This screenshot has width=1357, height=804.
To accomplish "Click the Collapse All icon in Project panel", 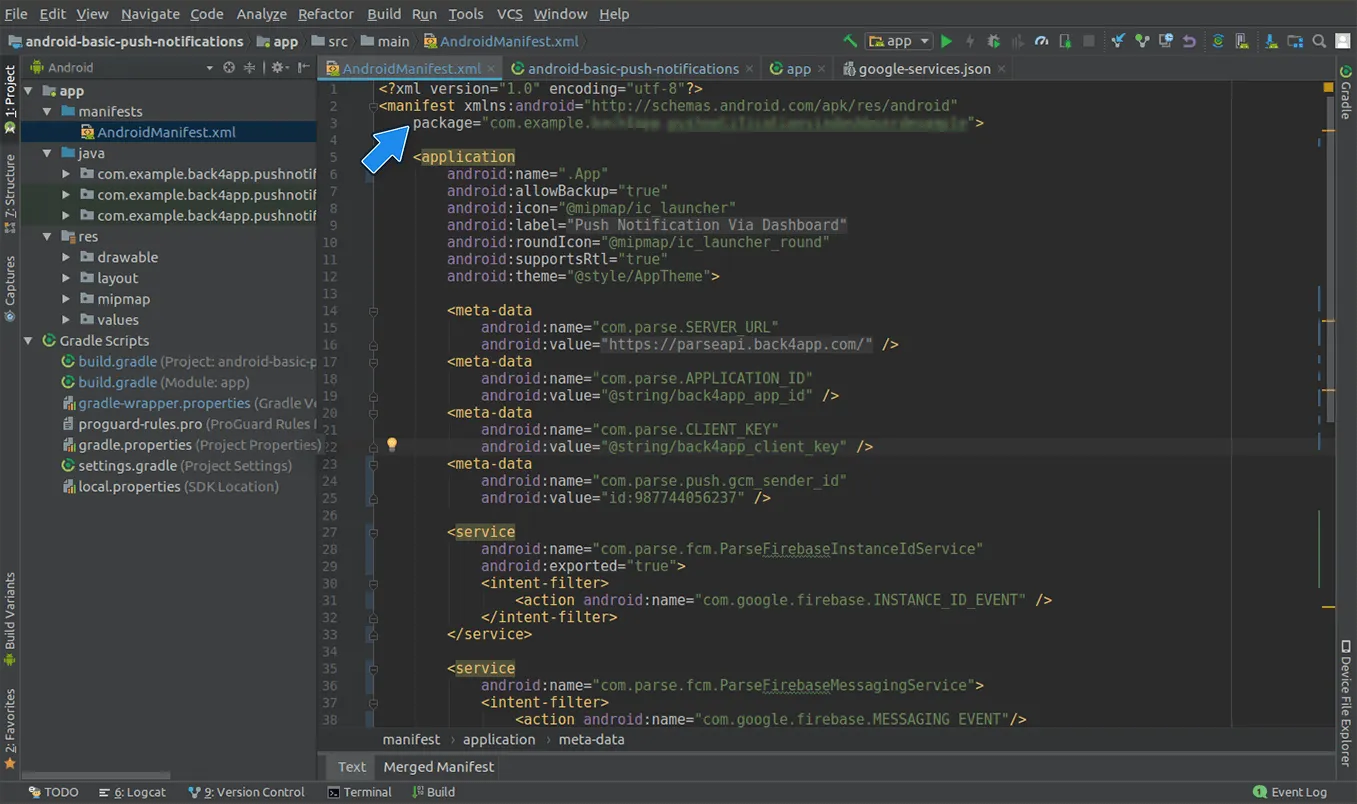I will [249, 68].
